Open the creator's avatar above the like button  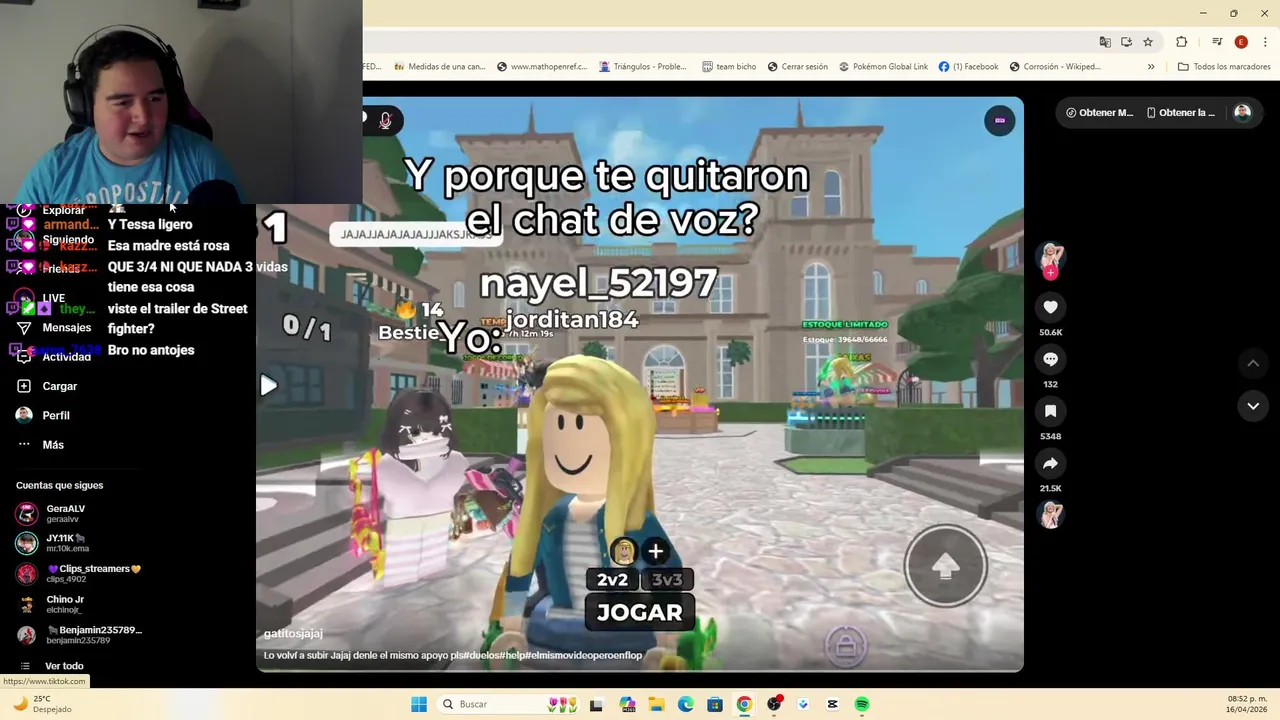point(1050,256)
